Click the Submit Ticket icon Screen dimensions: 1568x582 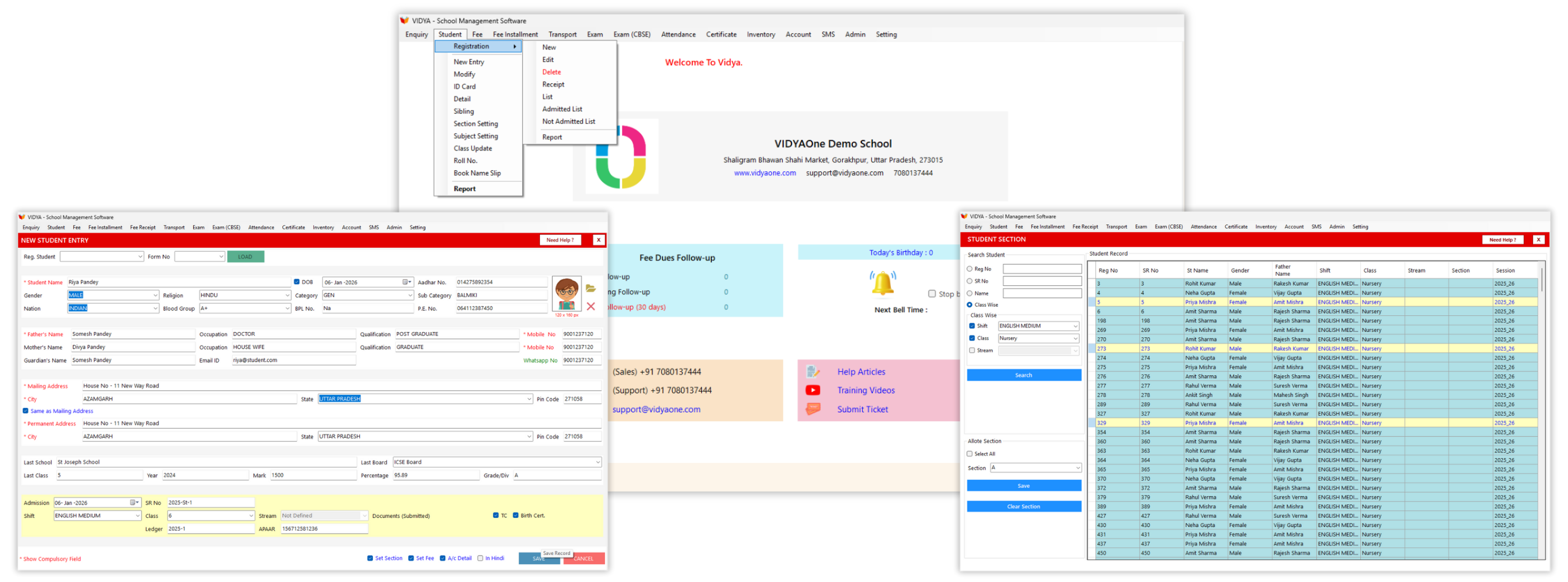click(812, 410)
